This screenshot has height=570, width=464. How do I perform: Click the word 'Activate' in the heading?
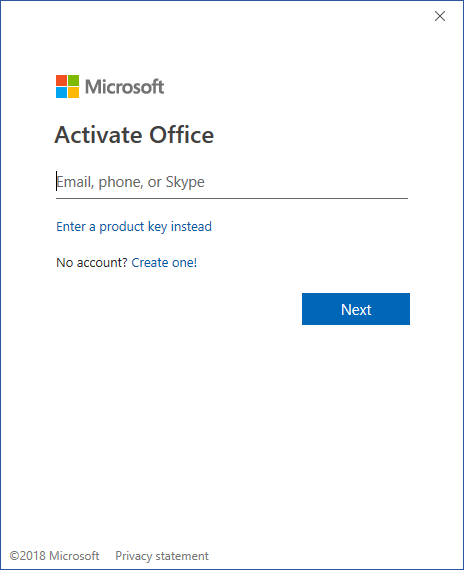[x=99, y=135]
